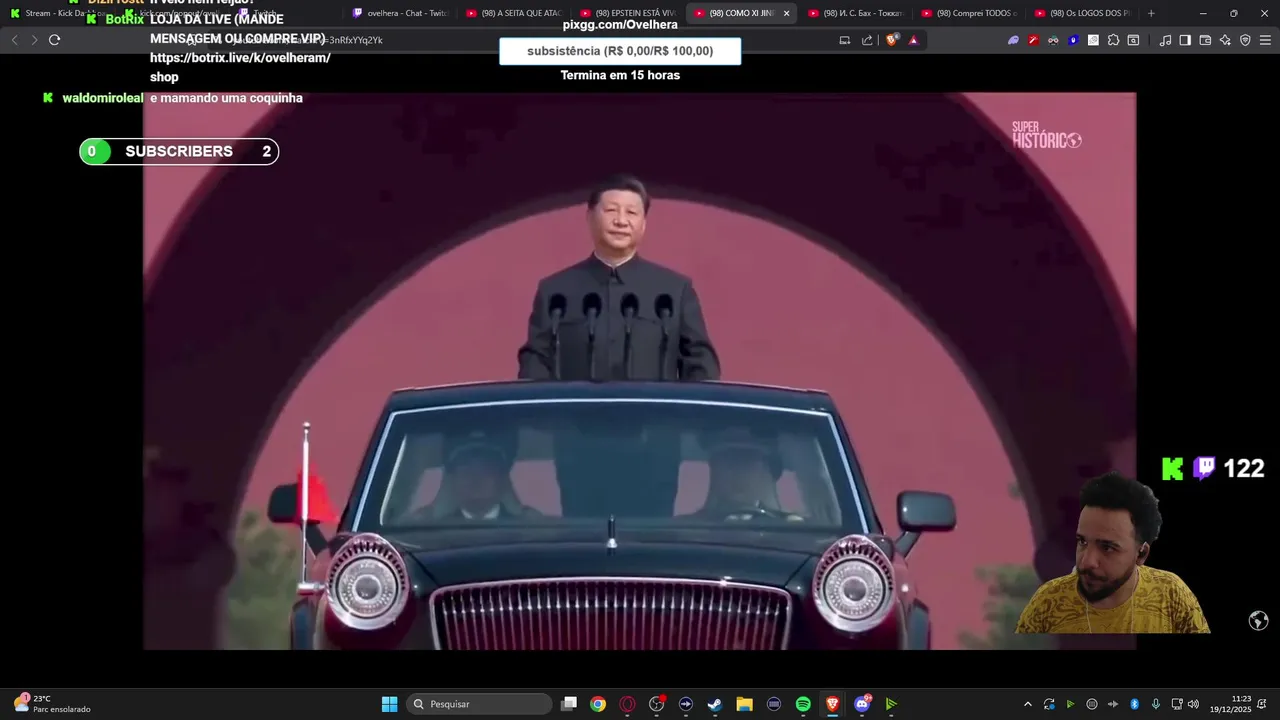Open the red wand extension icon
This screenshot has height=720, width=1280.
click(1033, 40)
